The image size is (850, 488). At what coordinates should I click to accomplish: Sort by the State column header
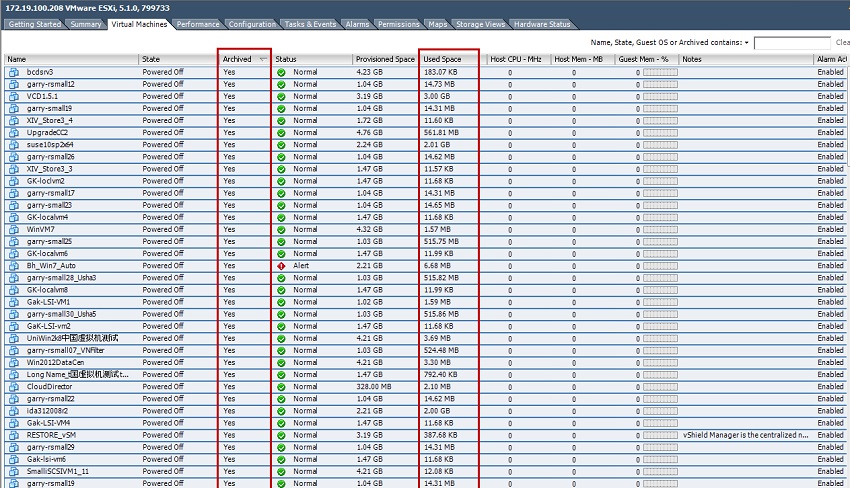(178, 59)
